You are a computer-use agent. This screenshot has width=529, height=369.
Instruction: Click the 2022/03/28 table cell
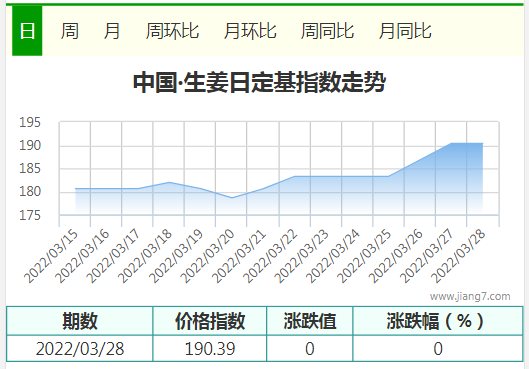coord(80,348)
